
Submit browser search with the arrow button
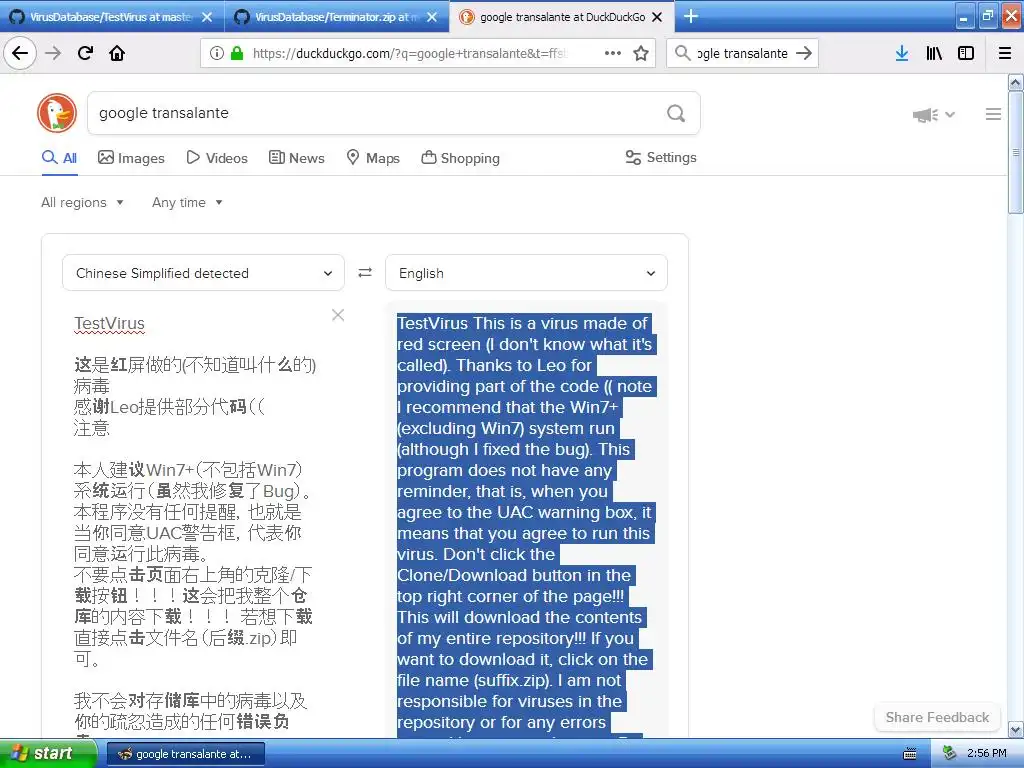[x=804, y=53]
